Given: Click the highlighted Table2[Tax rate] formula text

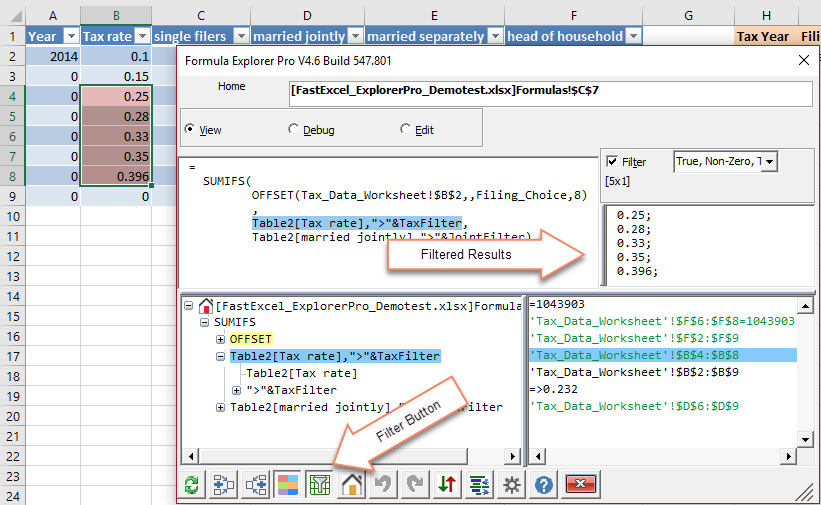Looking at the screenshot, I should point(357,223).
